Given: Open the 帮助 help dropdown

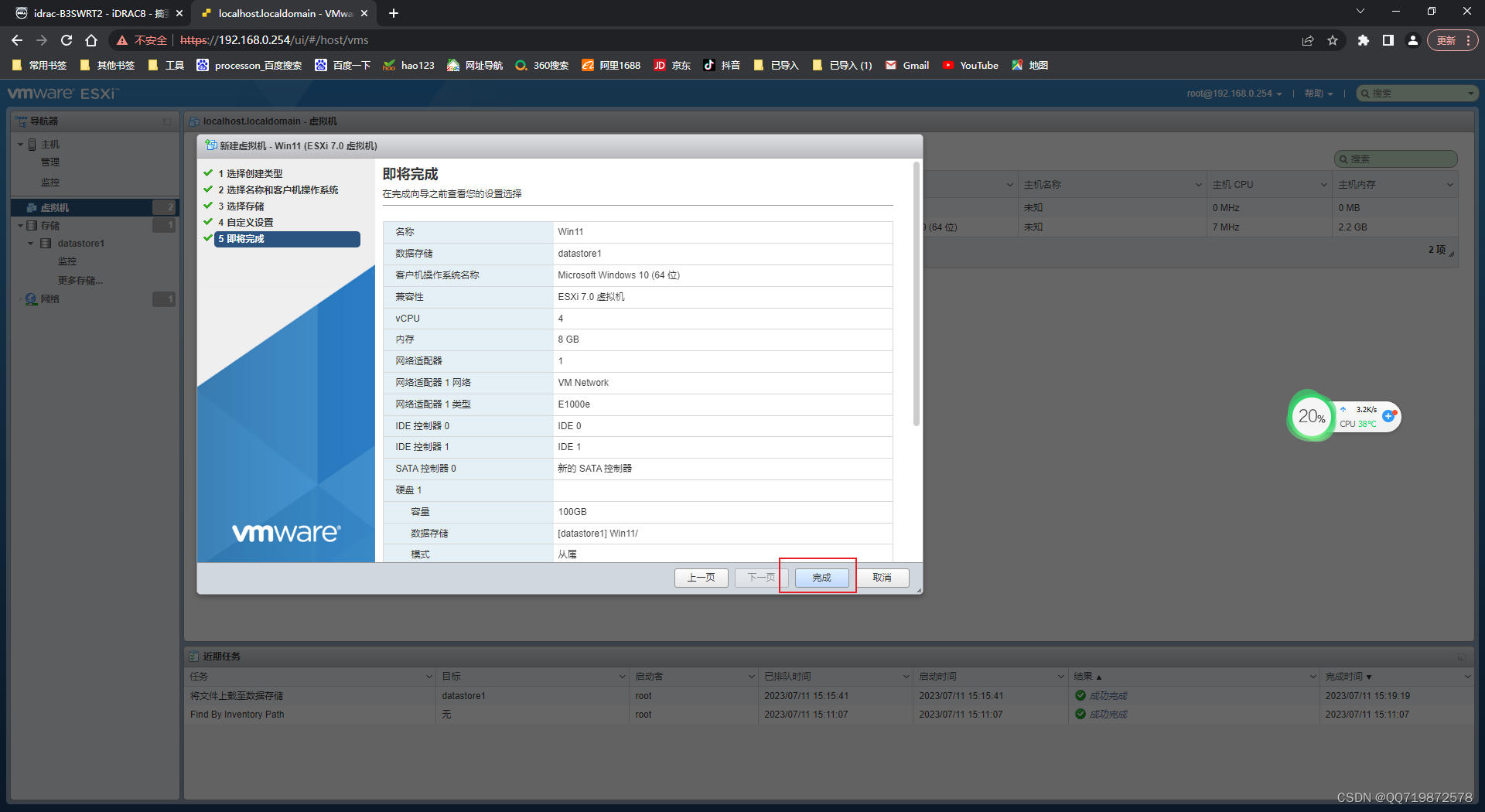Looking at the screenshot, I should point(1319,94).
